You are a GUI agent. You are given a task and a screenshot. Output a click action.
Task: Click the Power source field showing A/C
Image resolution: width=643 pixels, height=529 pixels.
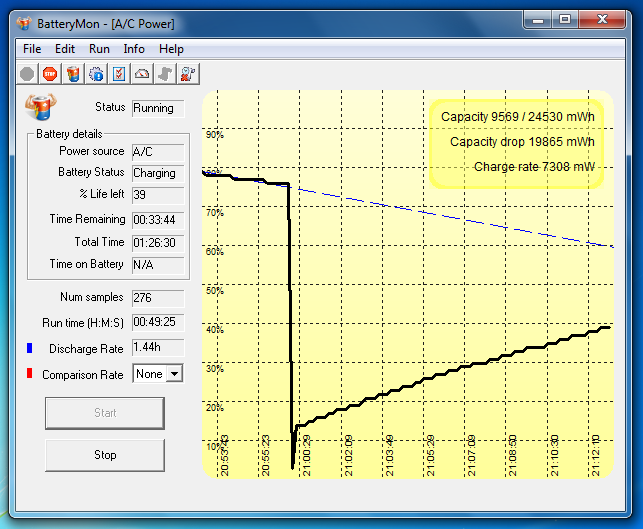[158, 152]
